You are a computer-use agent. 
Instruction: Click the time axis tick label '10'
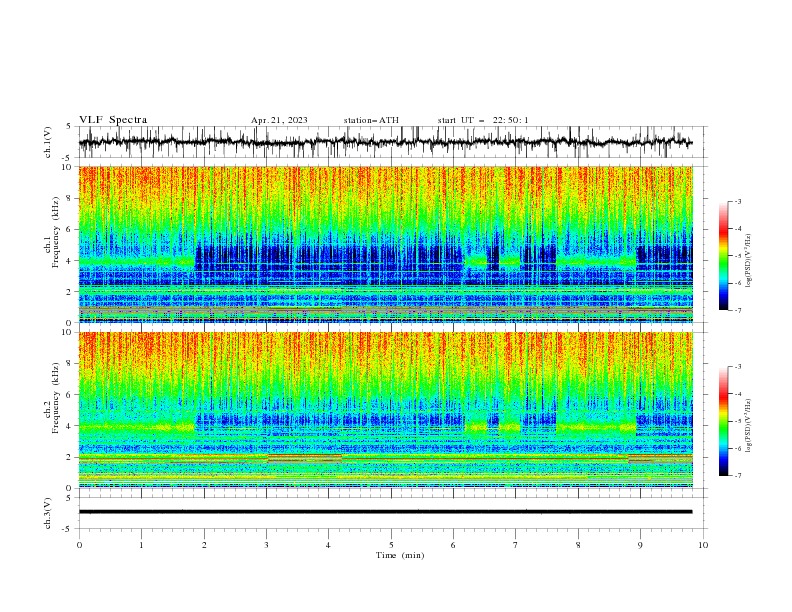point(703,545)
